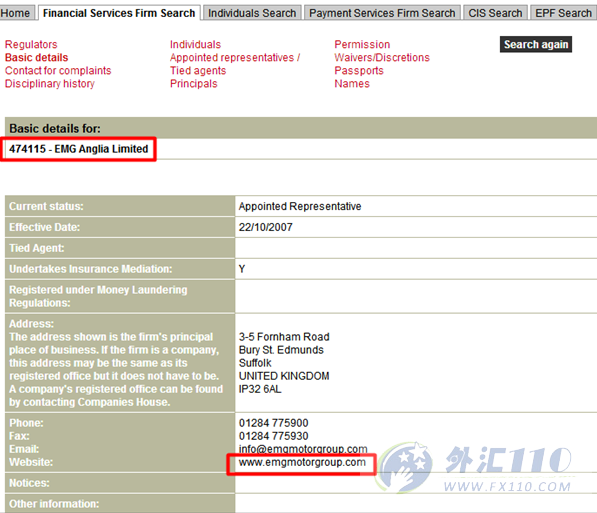Show Disciplinary history page
The image size is (597, 513).
[x=49, y=84]
